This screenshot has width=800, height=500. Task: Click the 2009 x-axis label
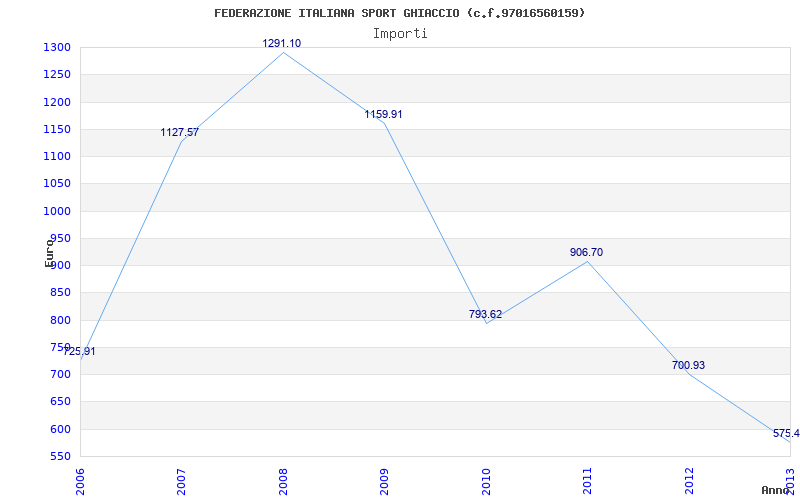(x=384, y=481)
